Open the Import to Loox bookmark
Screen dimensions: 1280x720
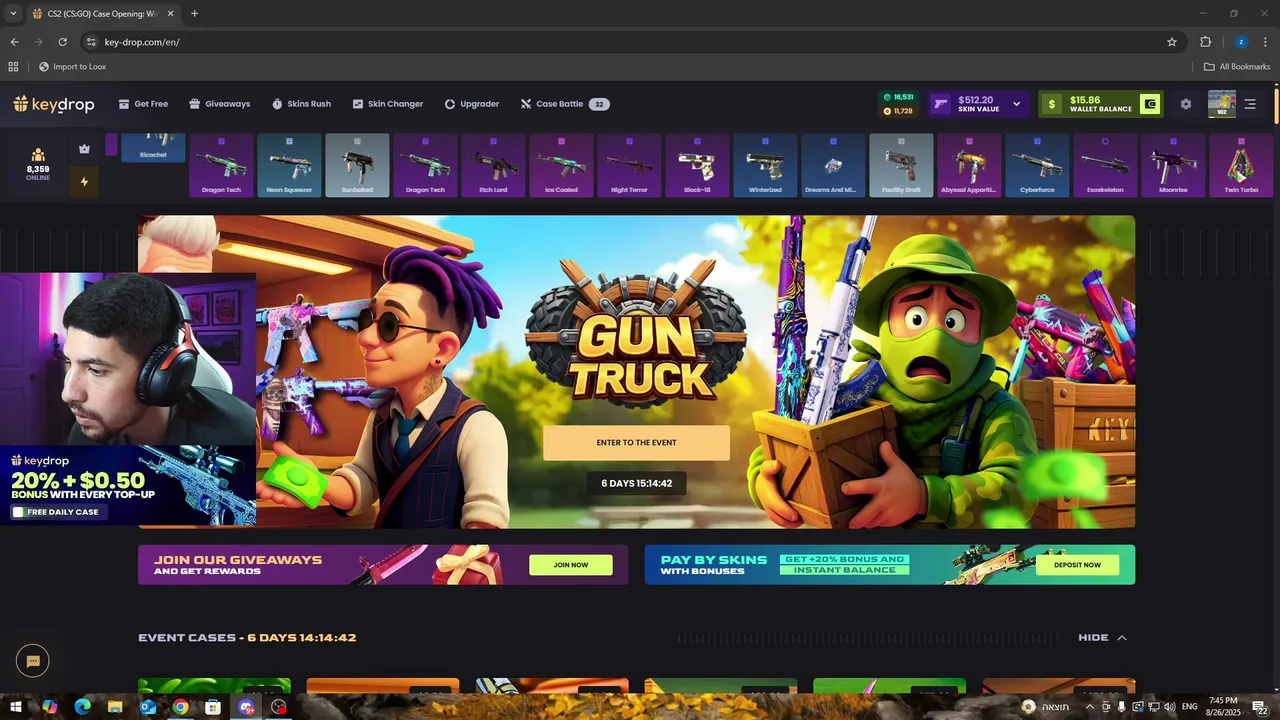point(73,67)
